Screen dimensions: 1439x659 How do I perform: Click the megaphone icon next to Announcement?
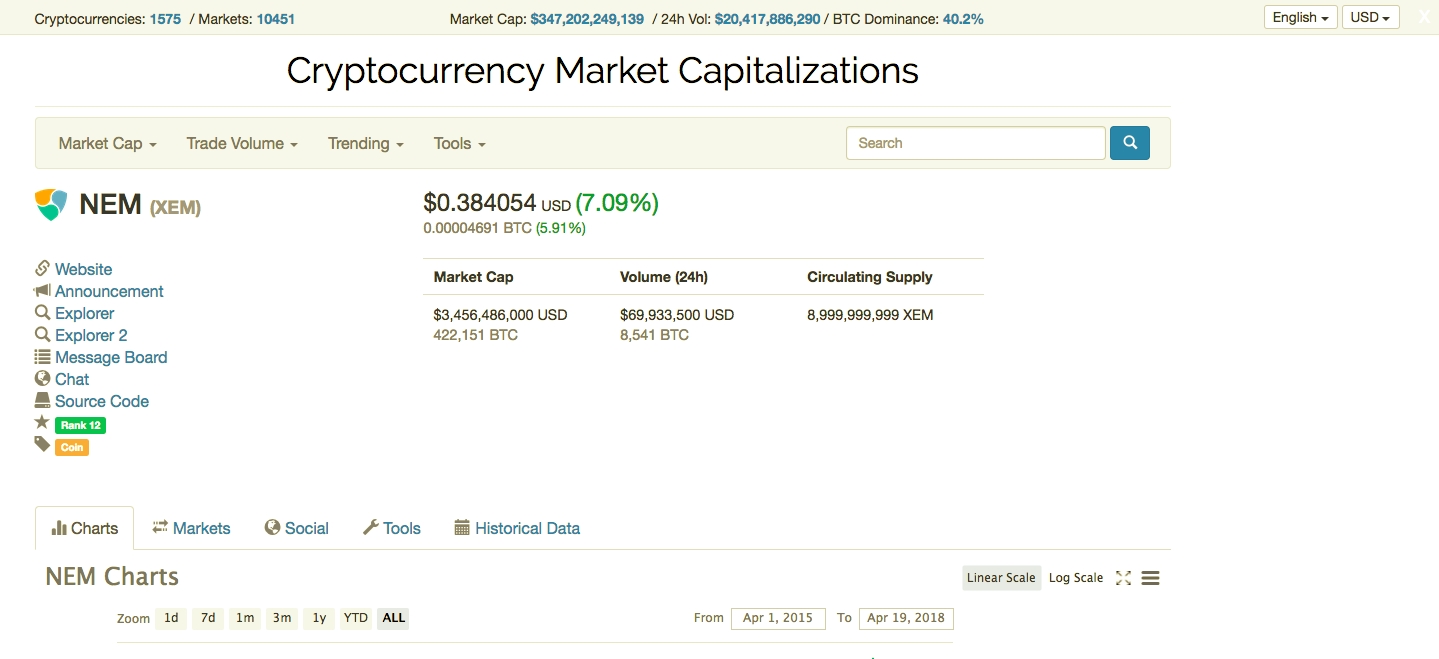pos(42,290)
